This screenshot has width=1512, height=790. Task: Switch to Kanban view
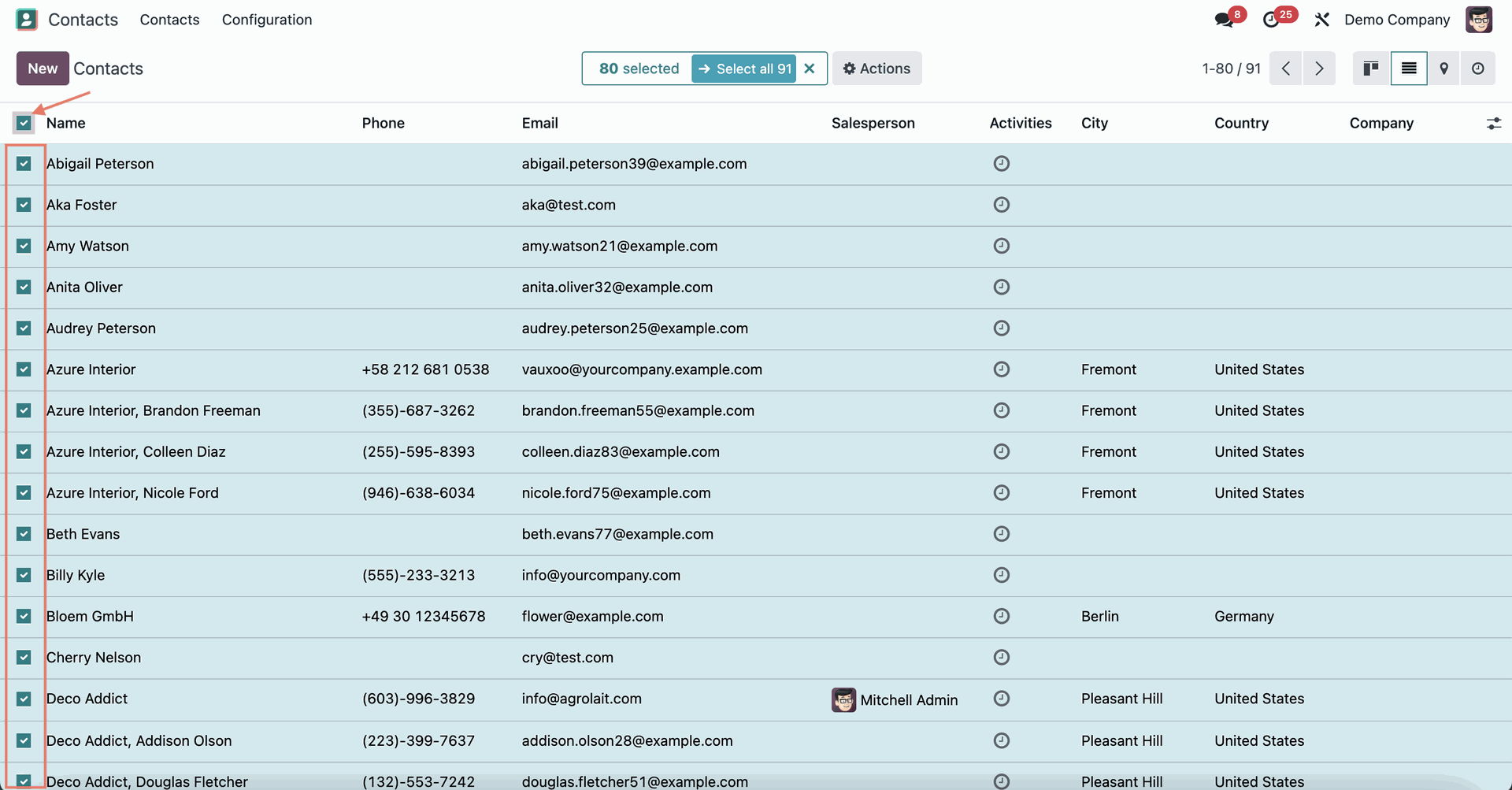coord(1370,69)
